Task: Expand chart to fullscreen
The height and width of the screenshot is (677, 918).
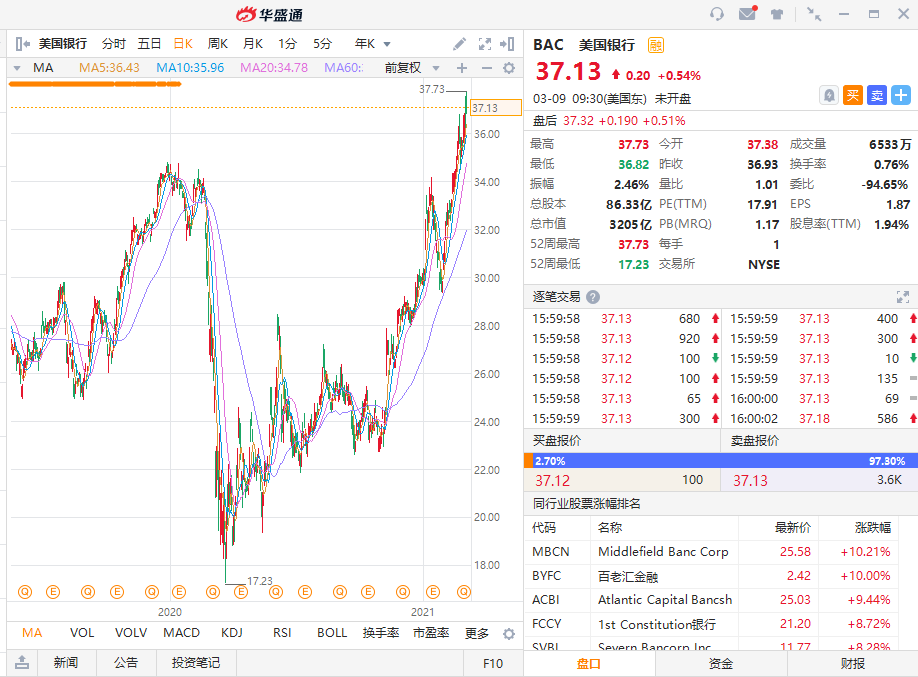Action: pos(485,43)
